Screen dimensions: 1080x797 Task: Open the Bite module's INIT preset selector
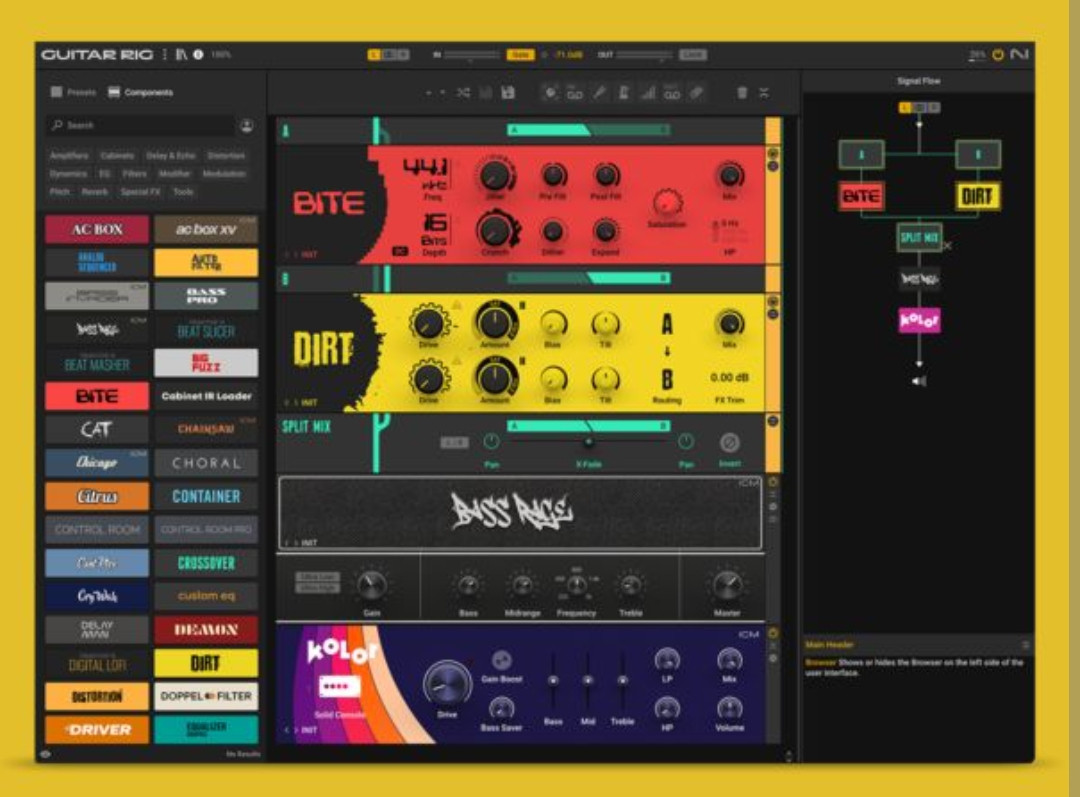click(x=308, y=255)
